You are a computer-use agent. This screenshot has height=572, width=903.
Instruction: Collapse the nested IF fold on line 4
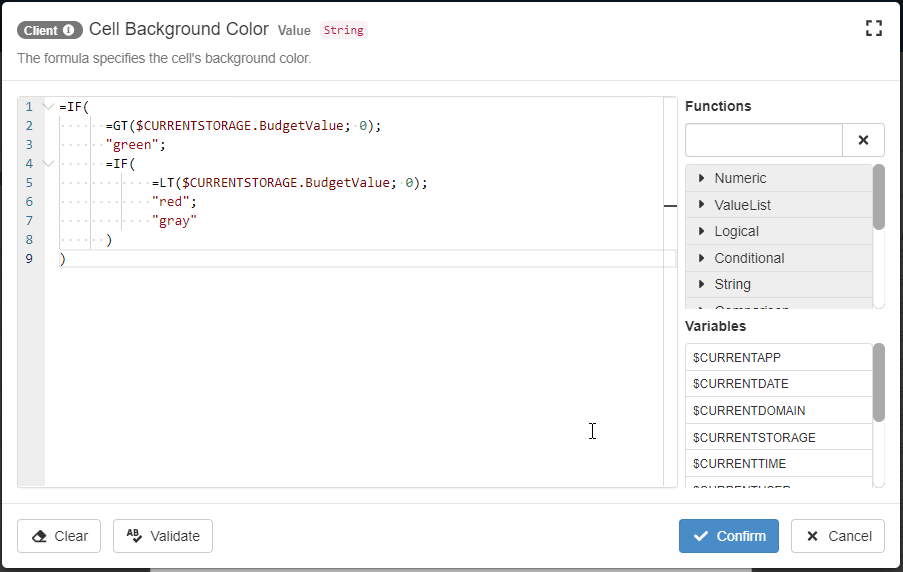coord(48,164)
